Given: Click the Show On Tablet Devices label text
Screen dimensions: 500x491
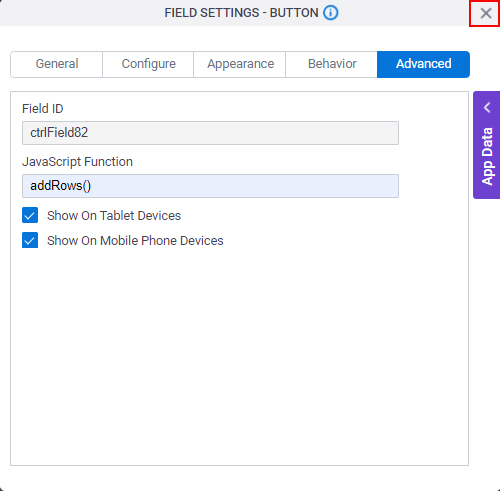Looking at the screenshot, I should [114, 216].
